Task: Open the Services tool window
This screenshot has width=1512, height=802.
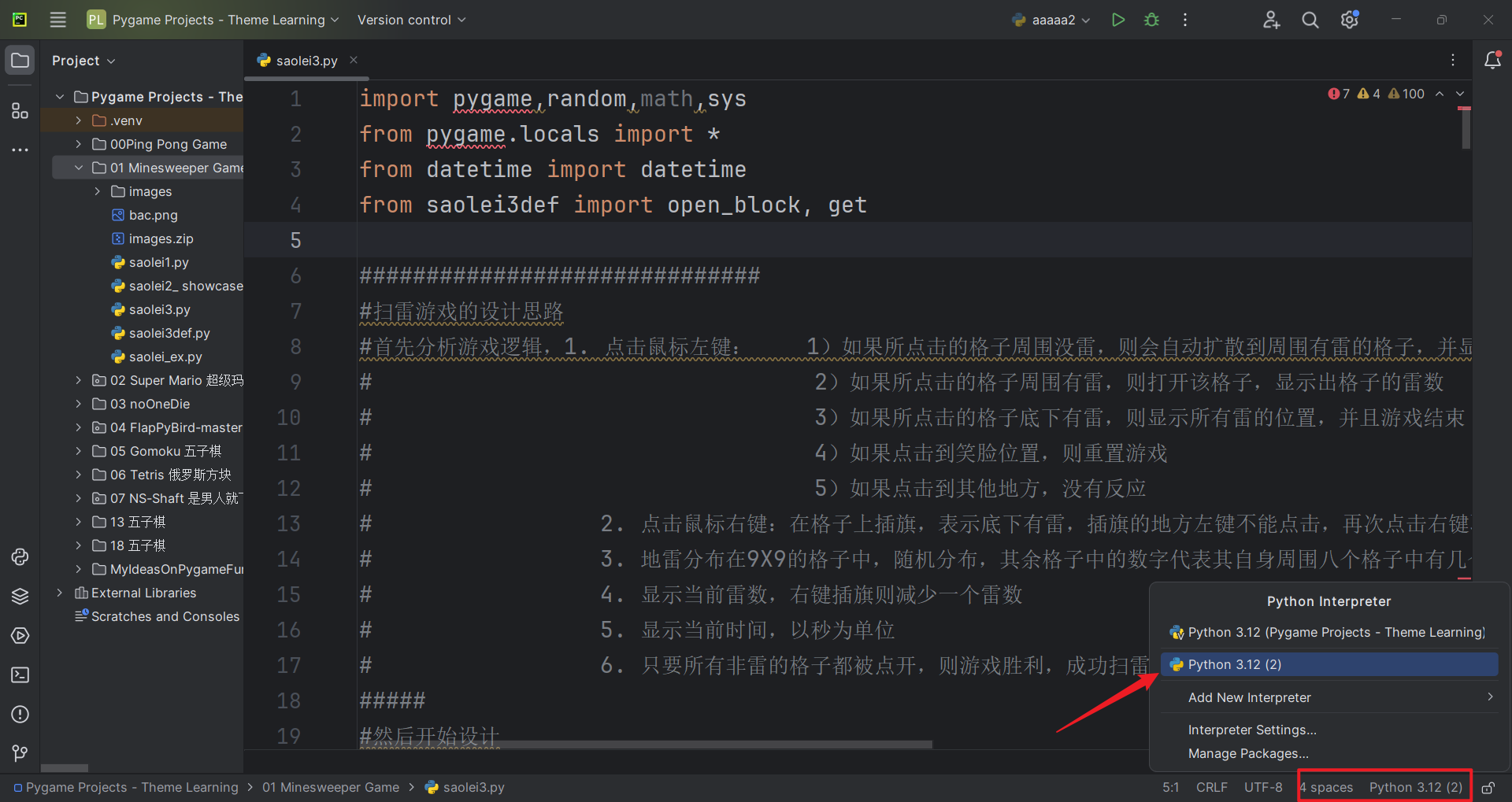Action: (x=20, y=636)
